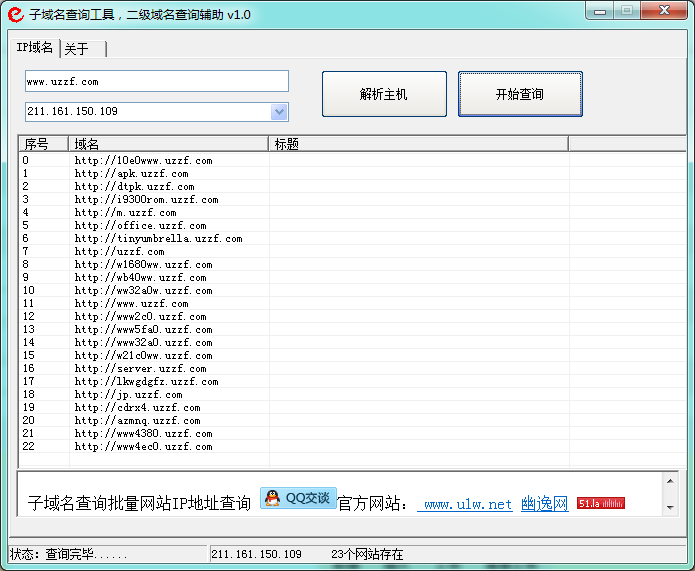Open the www.ulw.net official website link
695x571 pixels.
pyautogui.click(x=465, y=504)
